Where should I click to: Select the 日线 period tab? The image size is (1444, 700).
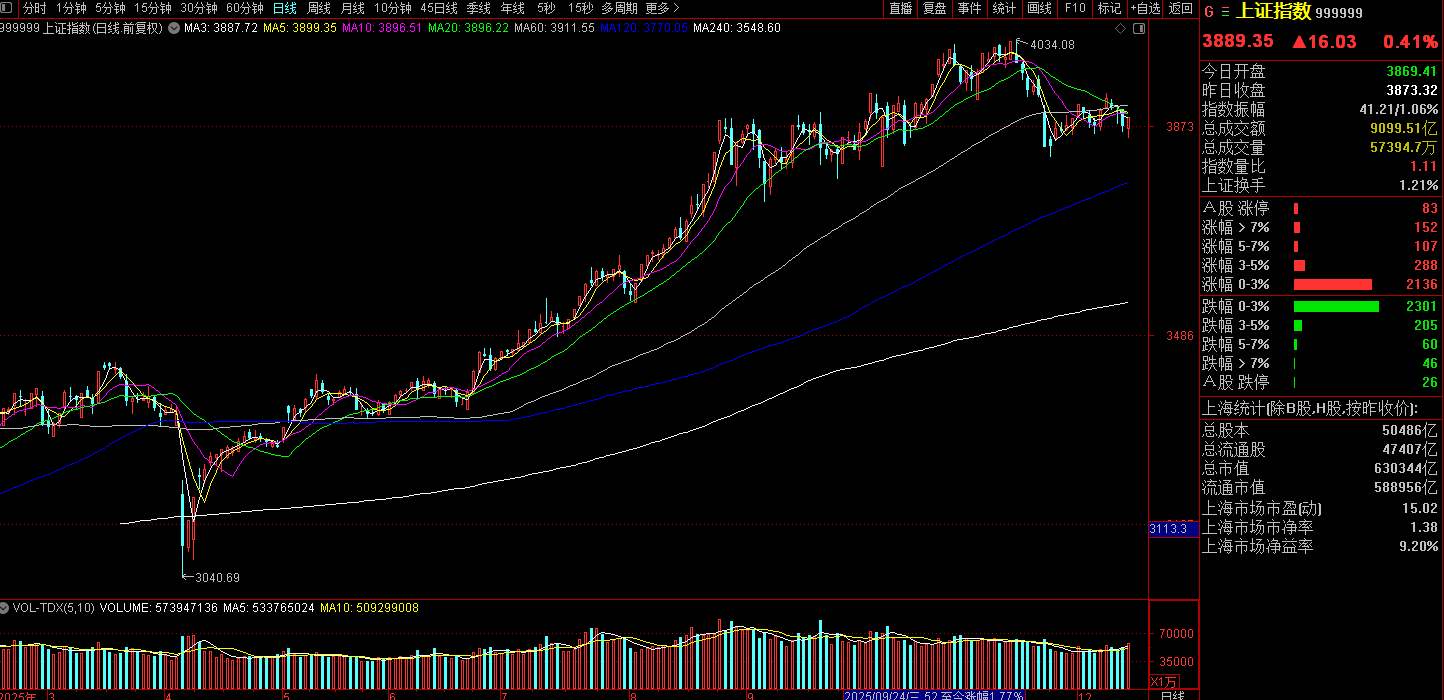pos(285,8)
